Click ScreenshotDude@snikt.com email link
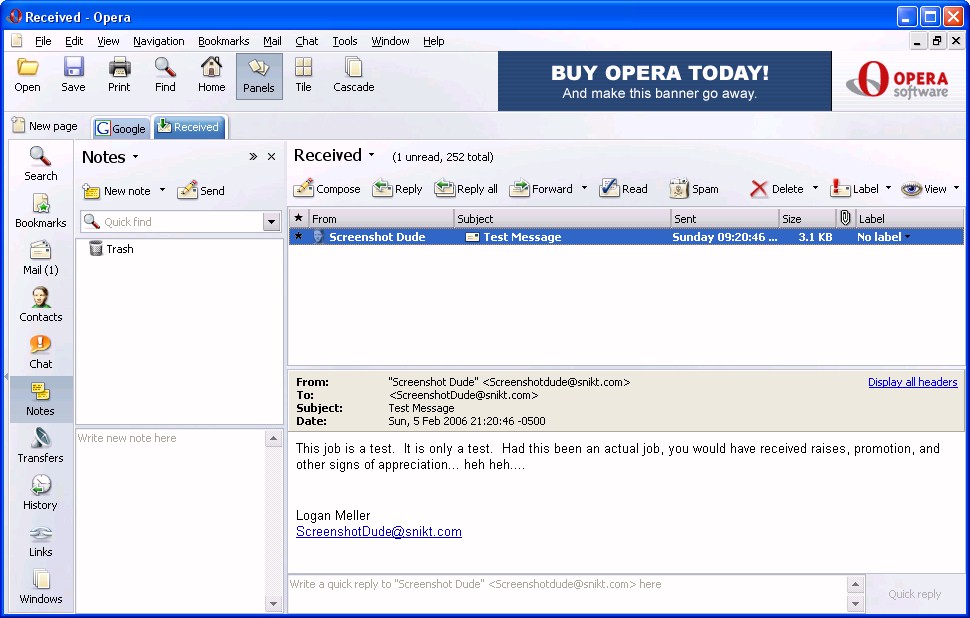The image size is (970, 618). (379, 532)
